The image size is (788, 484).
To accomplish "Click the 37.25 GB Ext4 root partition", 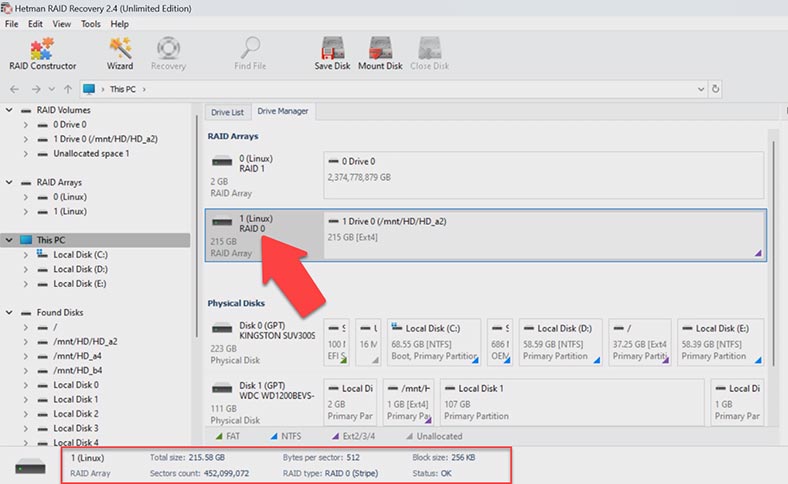I will [640, 342].
